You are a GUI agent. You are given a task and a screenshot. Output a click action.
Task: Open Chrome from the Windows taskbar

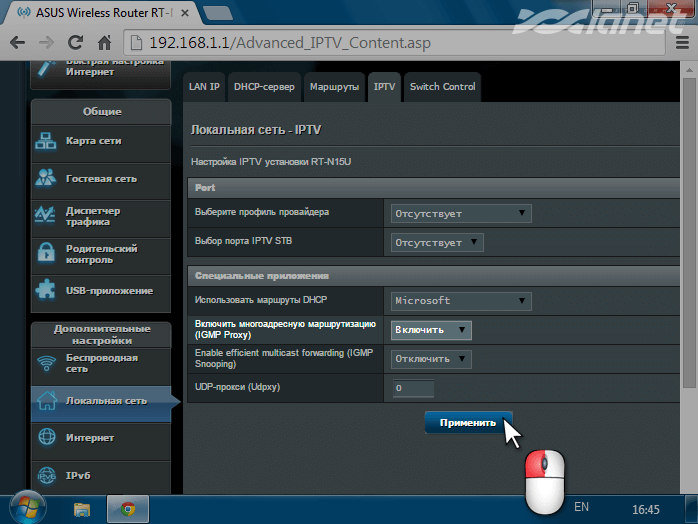(x=128, y=508)
